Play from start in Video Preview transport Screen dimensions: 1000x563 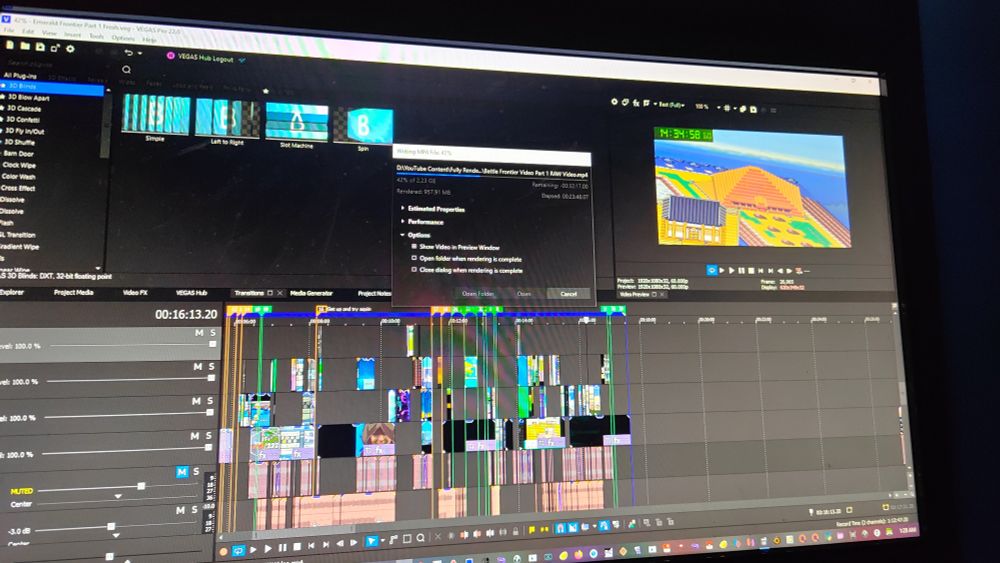tap(722, 270)
